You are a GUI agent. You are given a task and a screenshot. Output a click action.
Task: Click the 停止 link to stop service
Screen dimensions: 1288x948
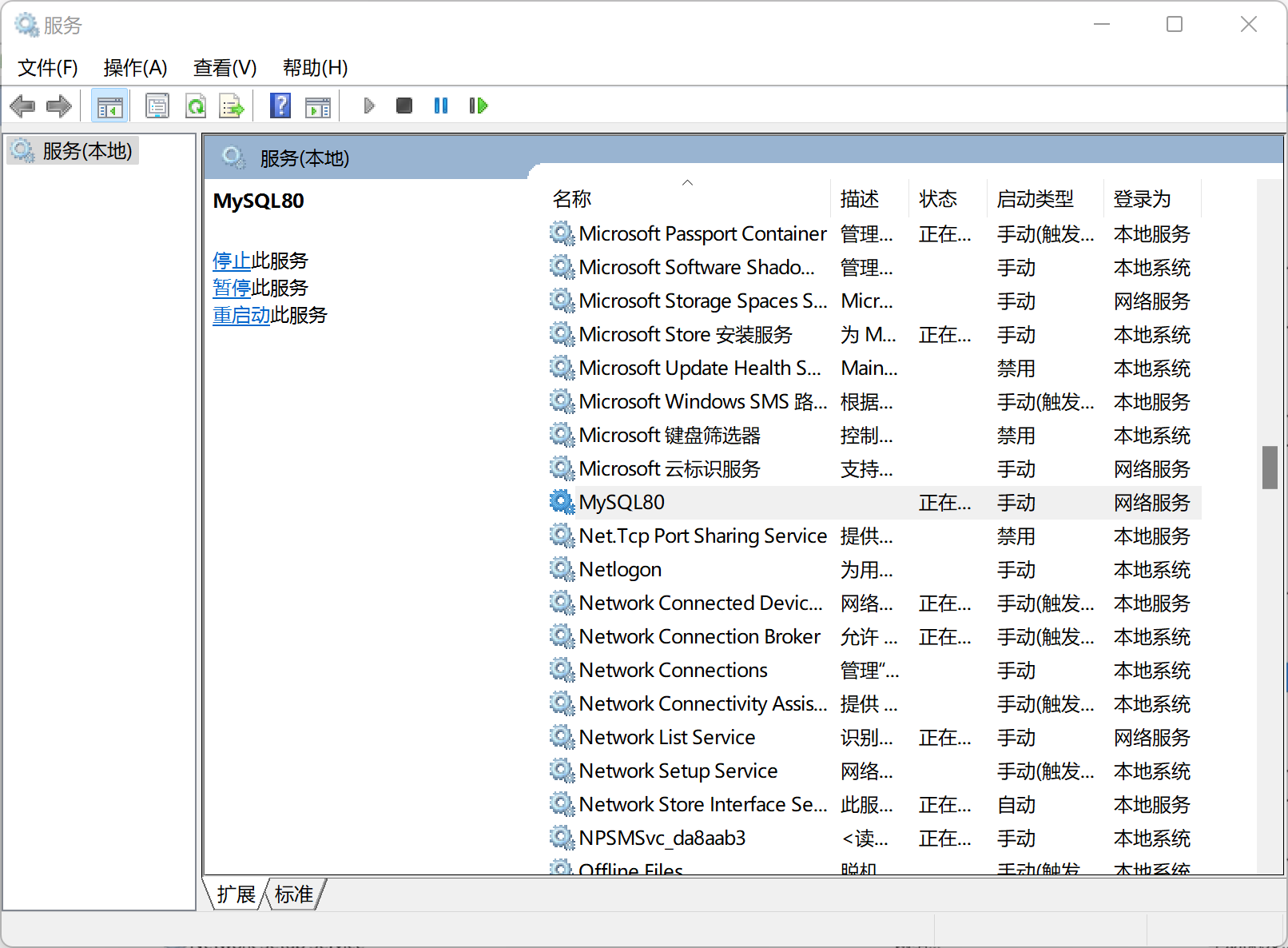[232, 261]
